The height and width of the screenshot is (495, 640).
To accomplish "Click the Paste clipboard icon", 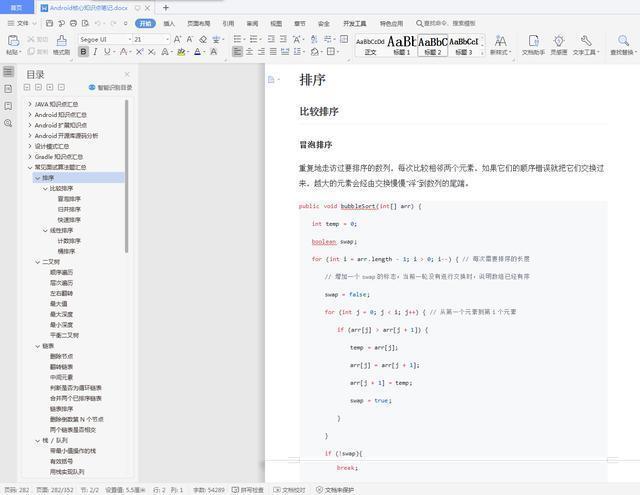I will 13,40.
